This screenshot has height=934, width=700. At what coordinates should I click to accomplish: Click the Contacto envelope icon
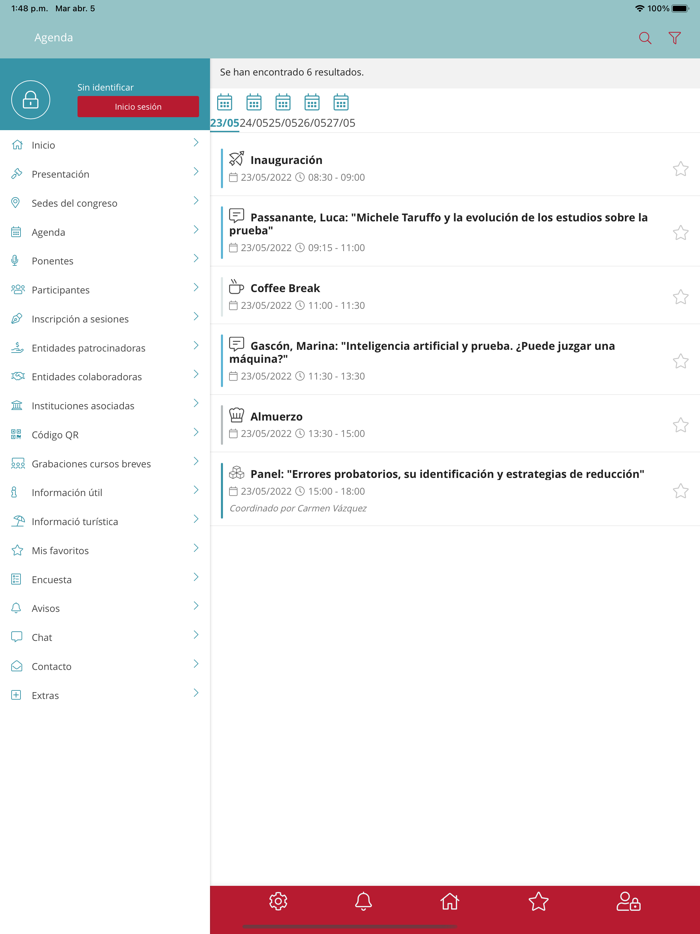coord(17,666)
